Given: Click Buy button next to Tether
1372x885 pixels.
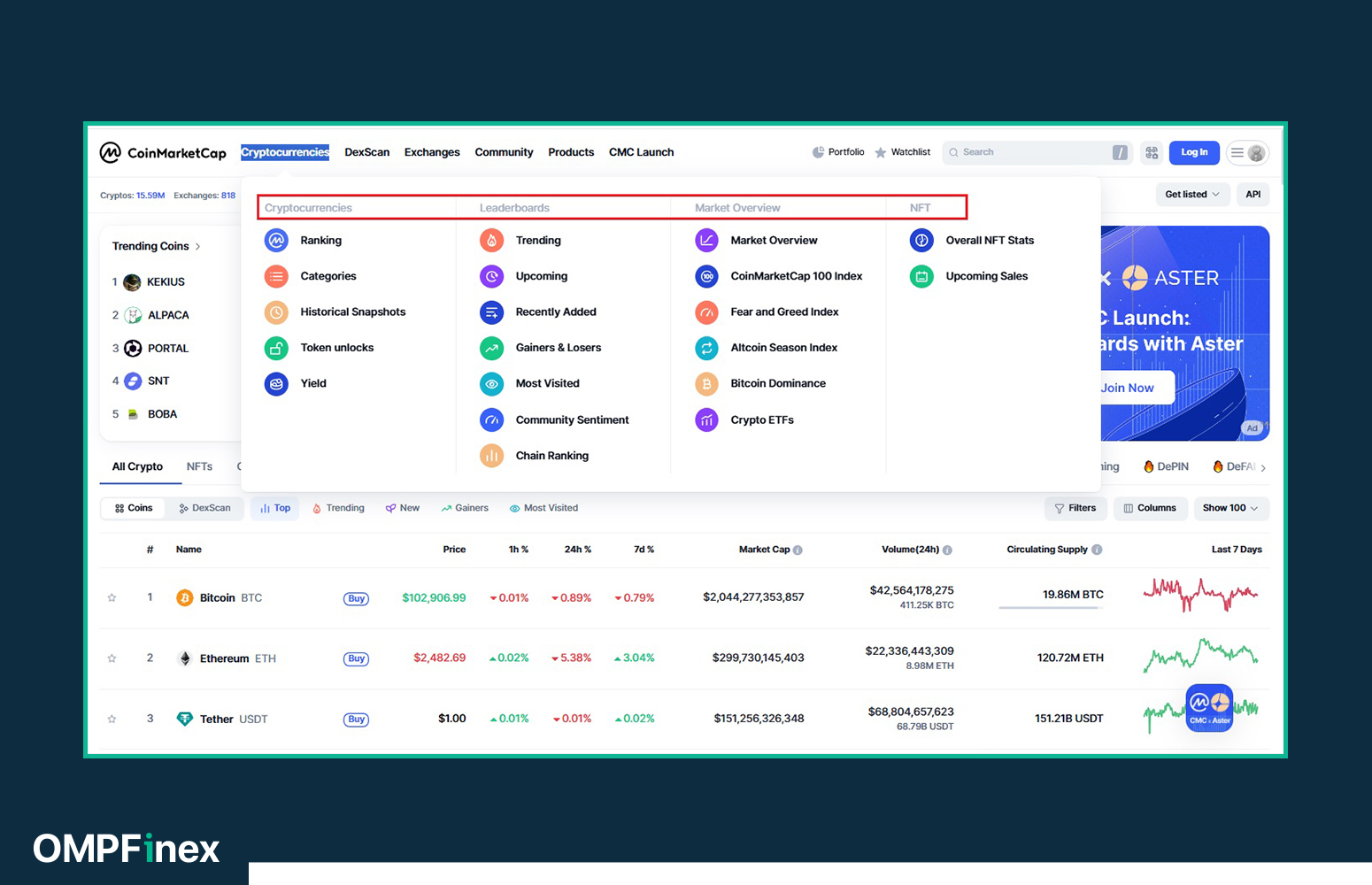Looking at the screenshot, I should pos(356,720).
